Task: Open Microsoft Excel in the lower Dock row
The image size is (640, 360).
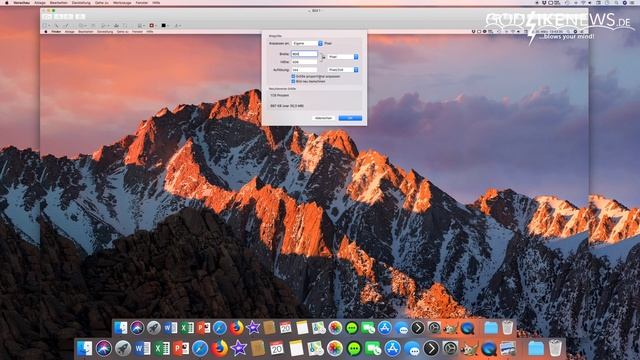Action: 162,348
